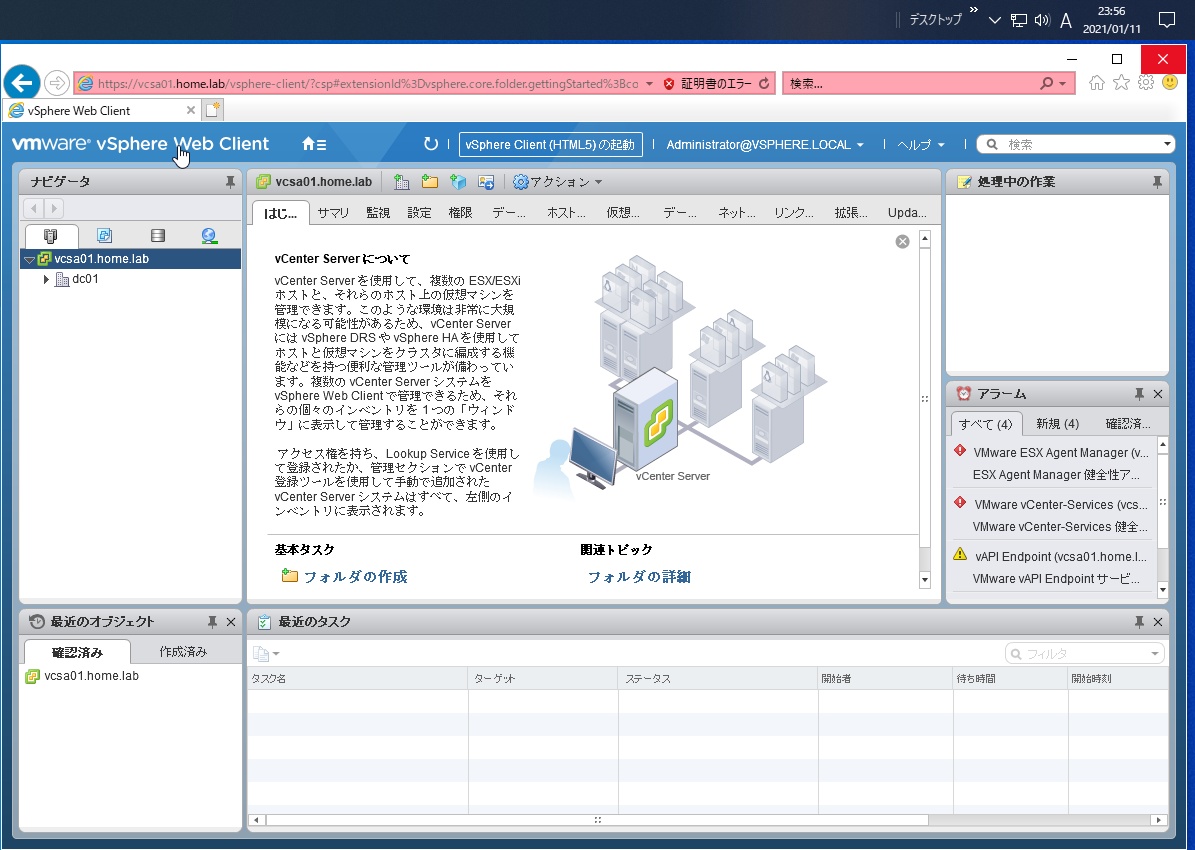Click the migrate toolbar icon next to actions
Screen dimensions: 1195x850
486,181
